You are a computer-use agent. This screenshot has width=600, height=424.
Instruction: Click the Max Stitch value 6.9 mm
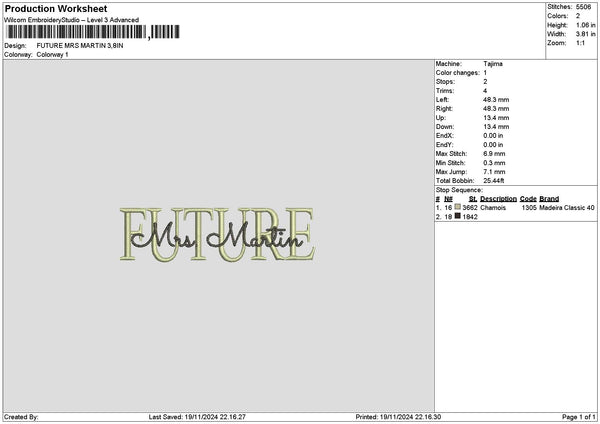[494, 154]
